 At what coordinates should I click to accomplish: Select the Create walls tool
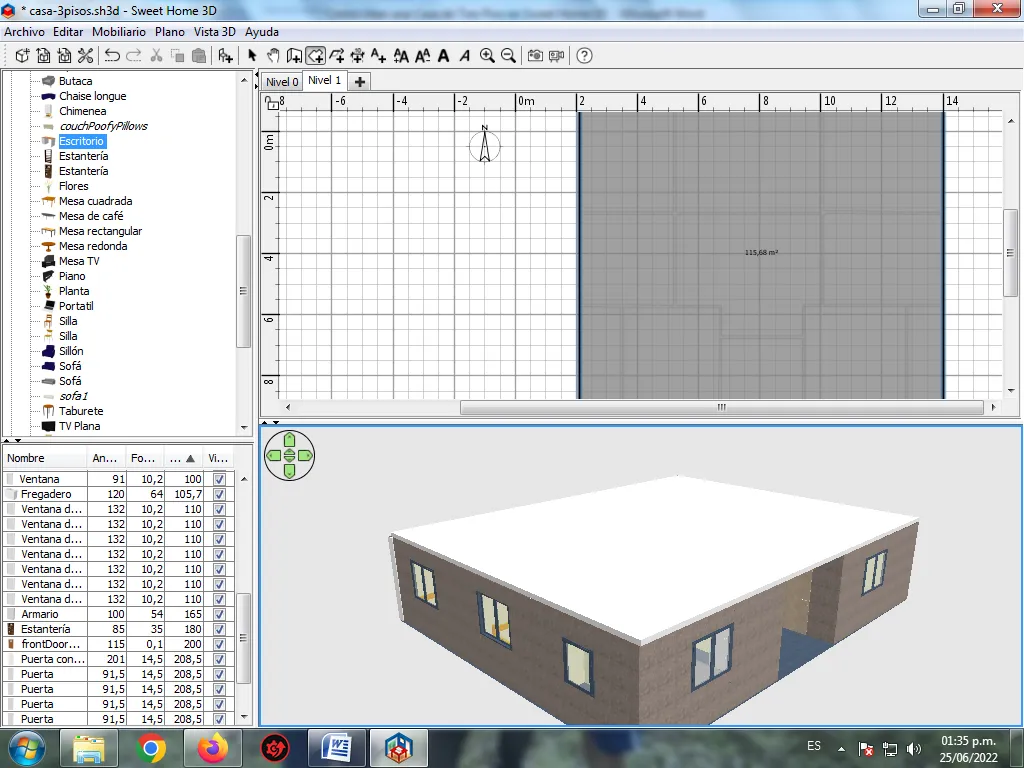pos(294,56)
